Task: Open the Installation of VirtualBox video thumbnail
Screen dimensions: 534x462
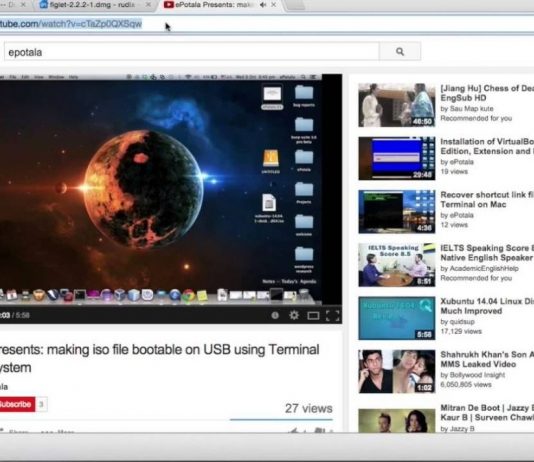Action: click(x=397, y=158)
